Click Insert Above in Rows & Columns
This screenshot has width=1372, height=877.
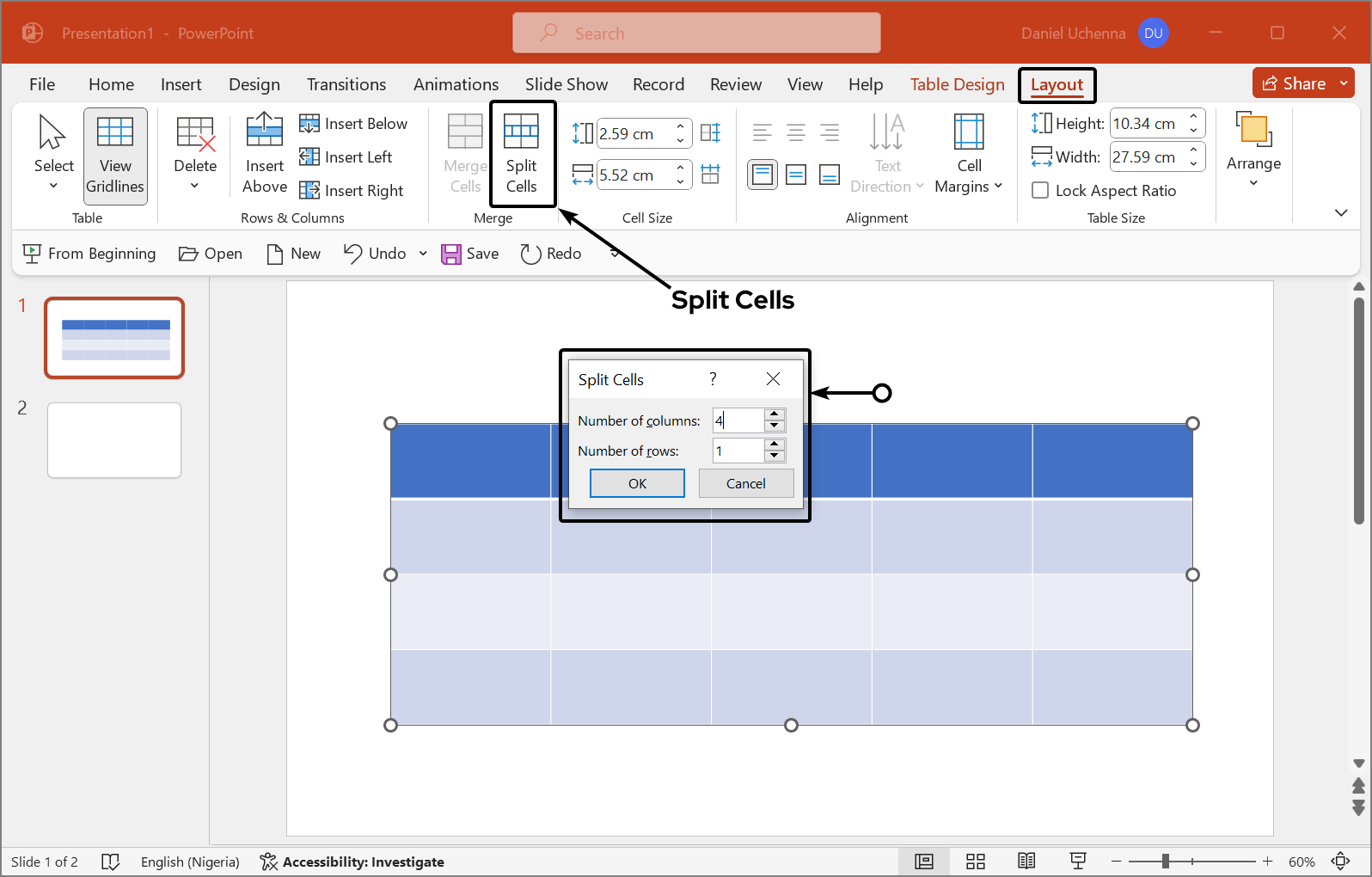[x=265, y=154]
